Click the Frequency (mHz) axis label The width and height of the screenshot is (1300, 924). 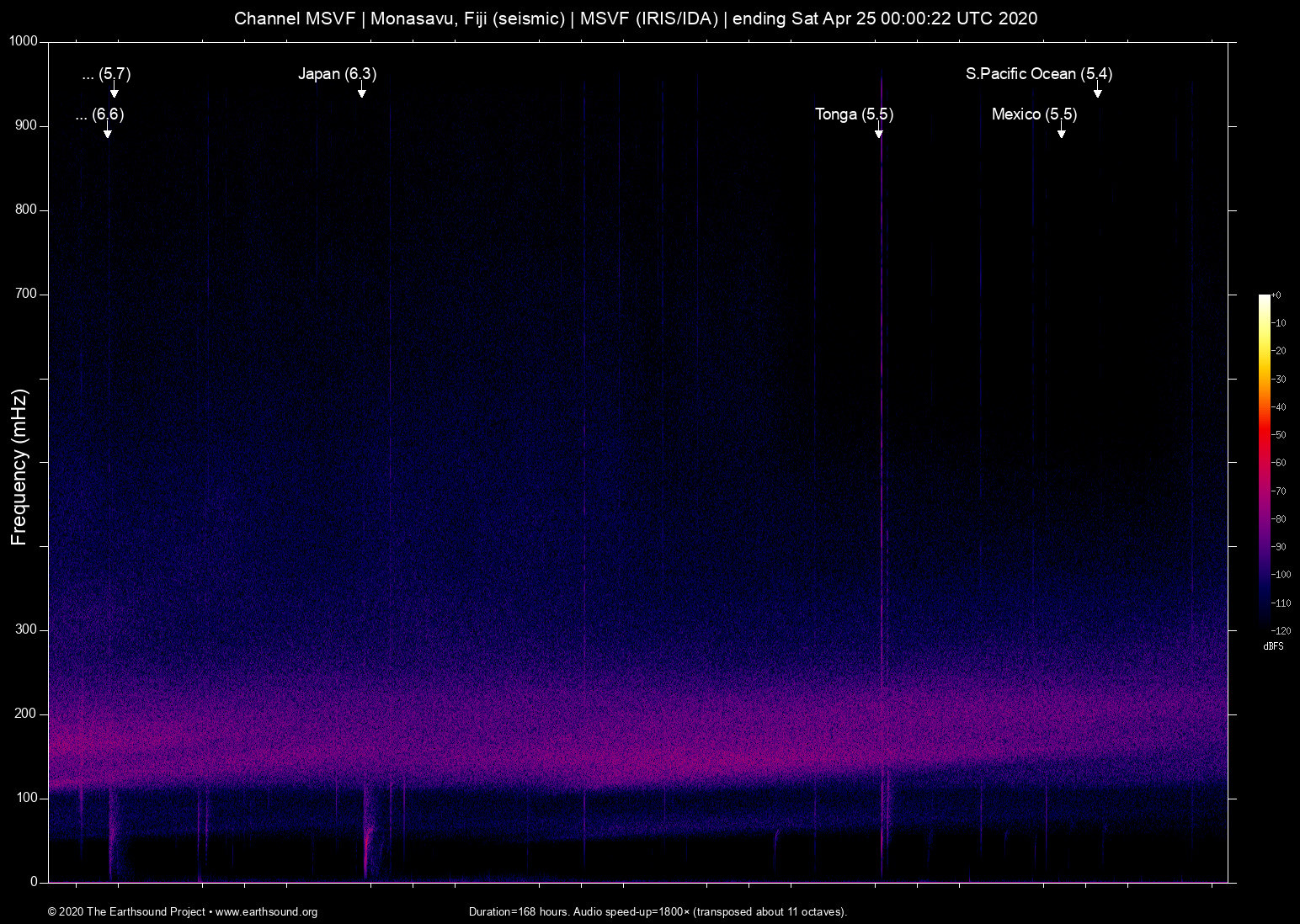(19, 467)
